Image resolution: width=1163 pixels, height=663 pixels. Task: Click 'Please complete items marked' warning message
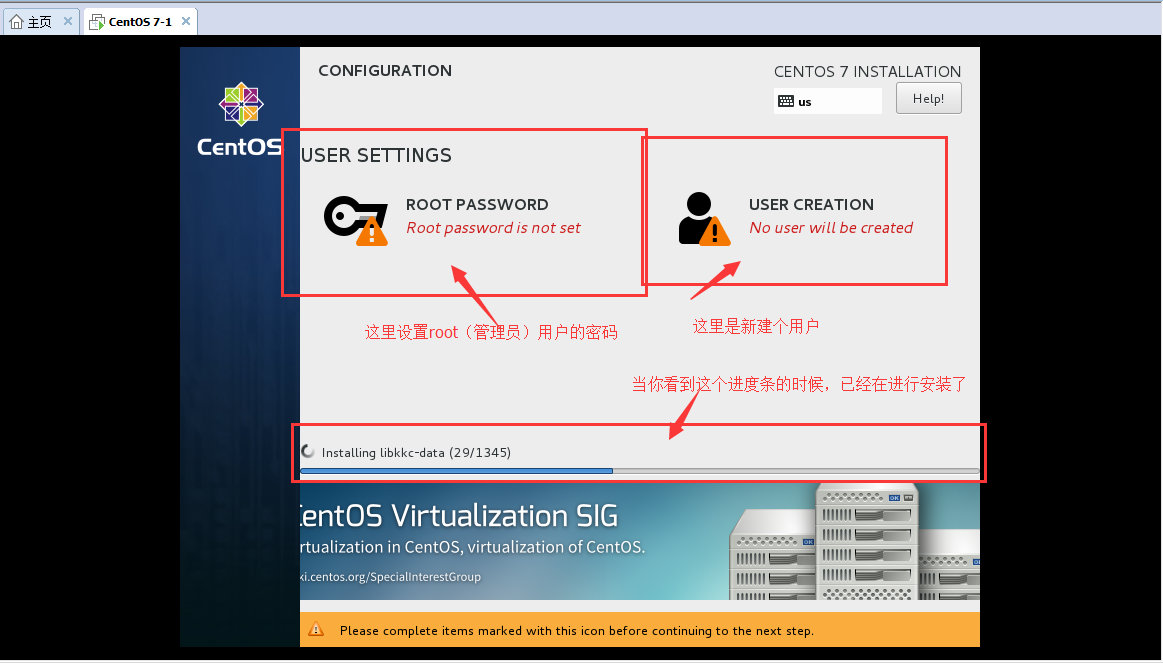coord(576,631)
